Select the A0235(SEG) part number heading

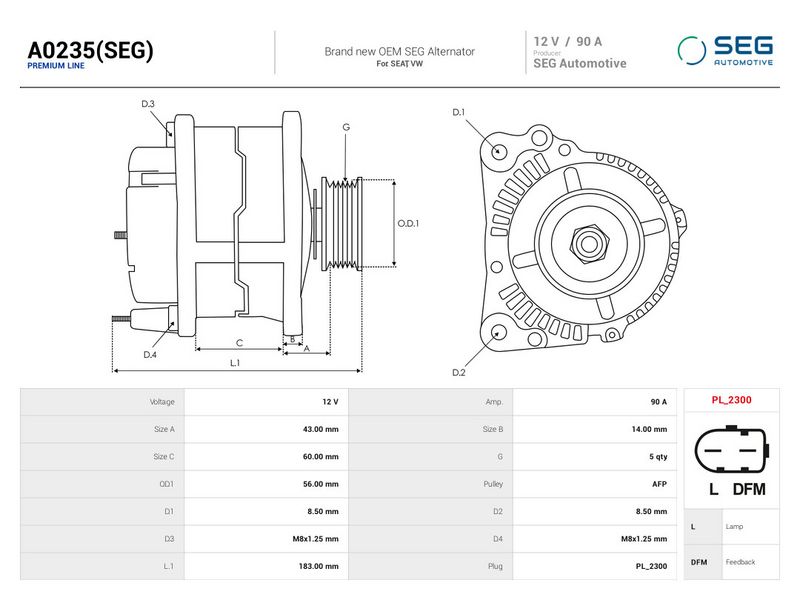tap(90, 50)
